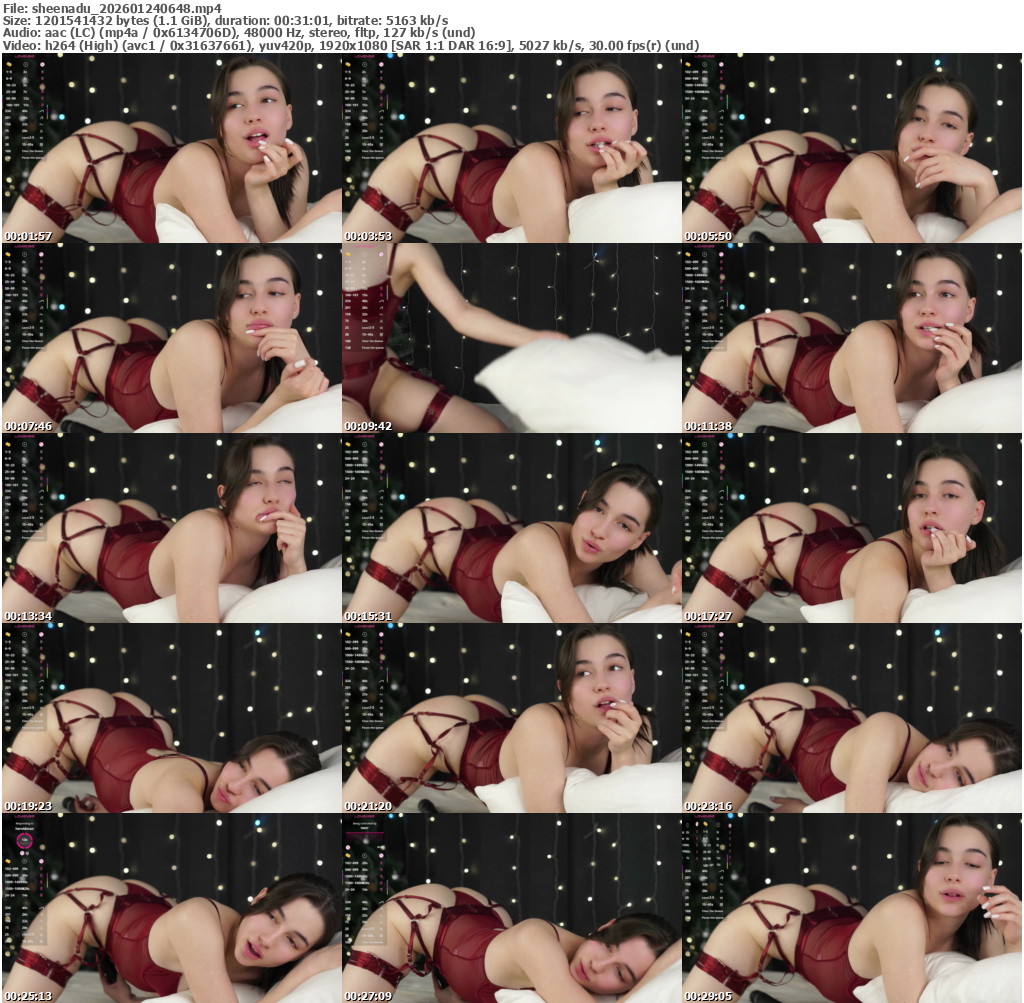Select the frame stamped 00:15:31

[x=511, y=528]
